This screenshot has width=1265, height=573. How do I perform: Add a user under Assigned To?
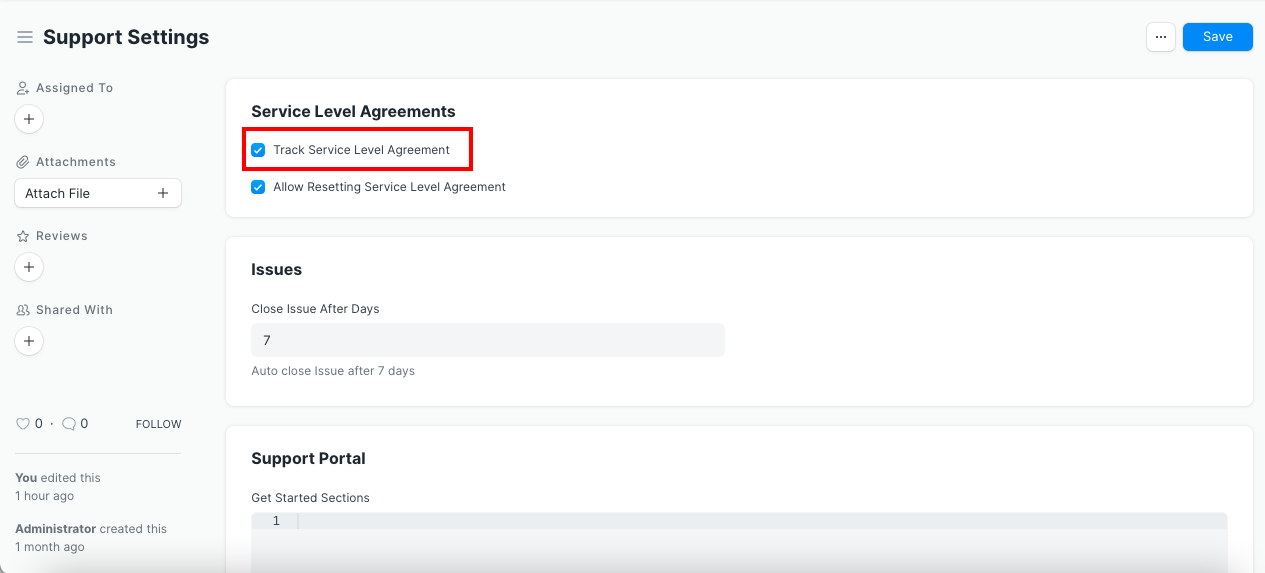click(x=29, y=119)
